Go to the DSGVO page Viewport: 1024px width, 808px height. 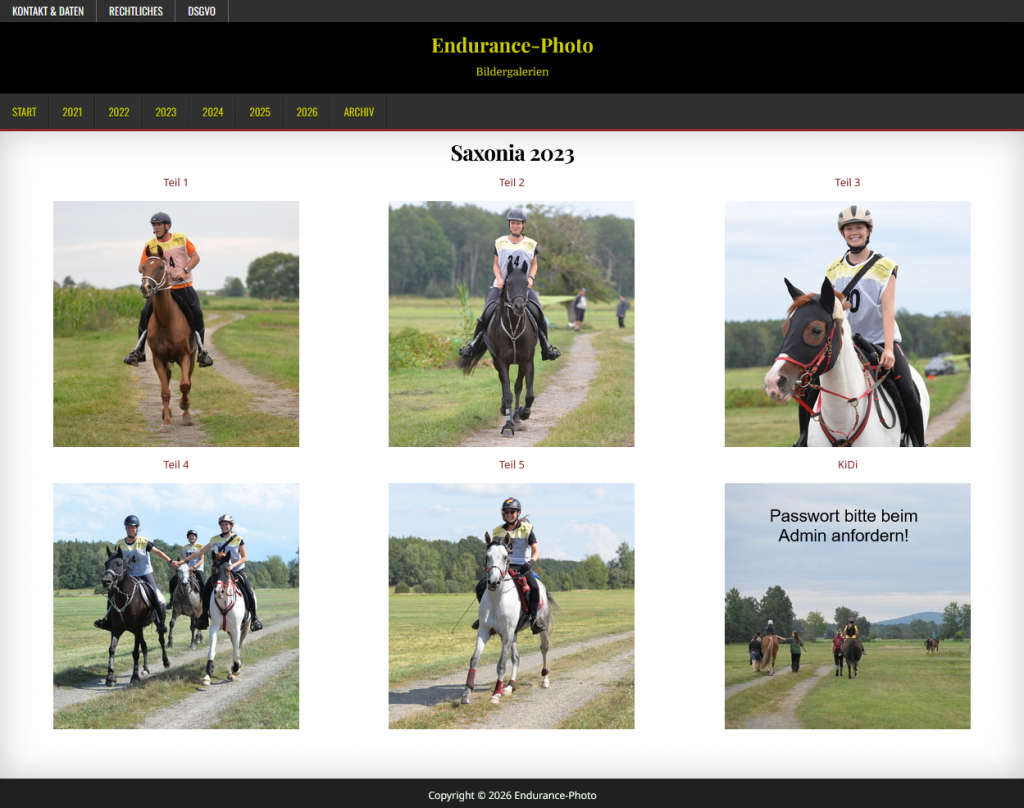[x=202, y=11]
